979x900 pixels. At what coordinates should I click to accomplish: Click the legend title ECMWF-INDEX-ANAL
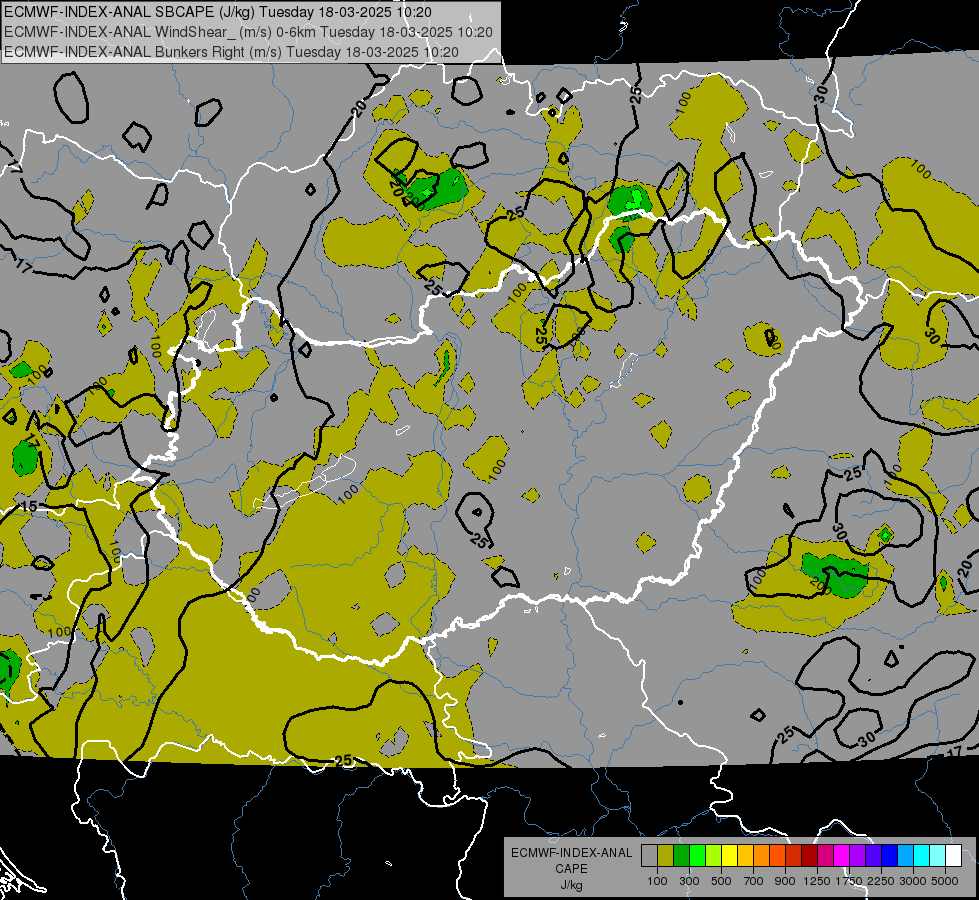(571, 853)
